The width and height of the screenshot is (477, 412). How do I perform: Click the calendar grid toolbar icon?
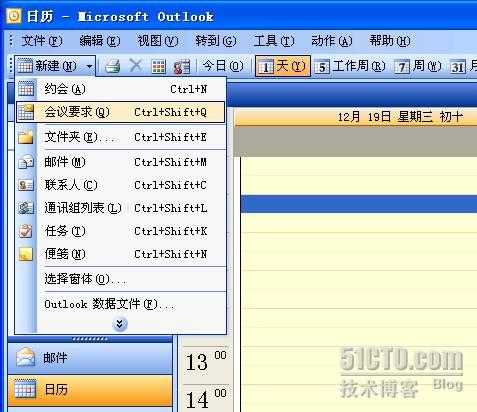(x=158, y=66)
